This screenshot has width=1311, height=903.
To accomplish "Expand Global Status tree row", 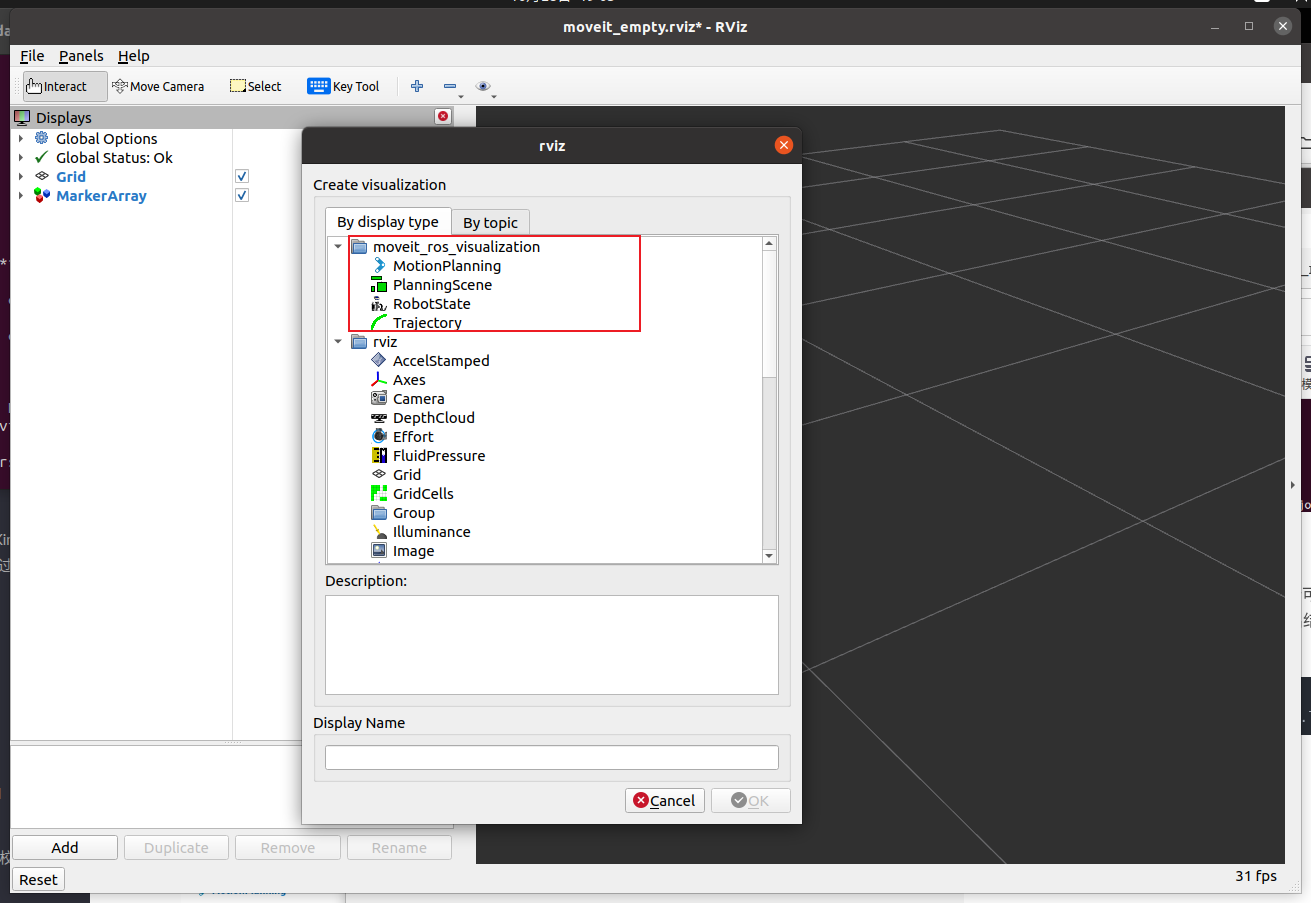I will pyautogui.click(x=21, y=157).
